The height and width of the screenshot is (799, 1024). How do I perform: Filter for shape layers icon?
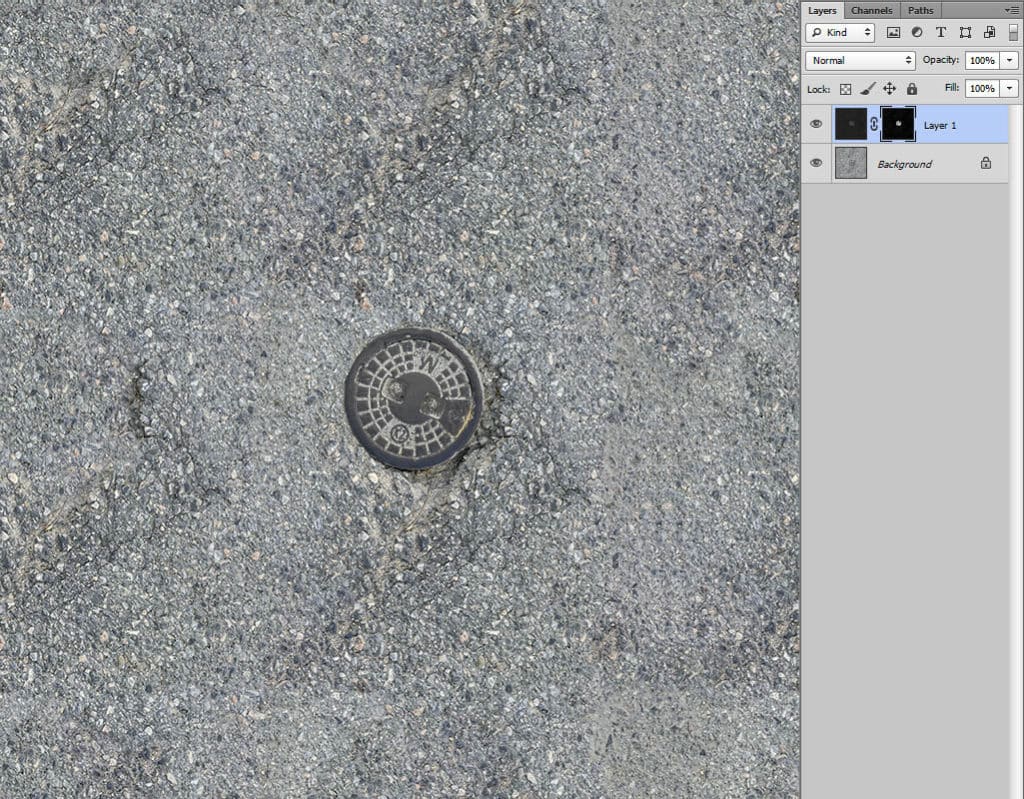[x=965, y=32]
